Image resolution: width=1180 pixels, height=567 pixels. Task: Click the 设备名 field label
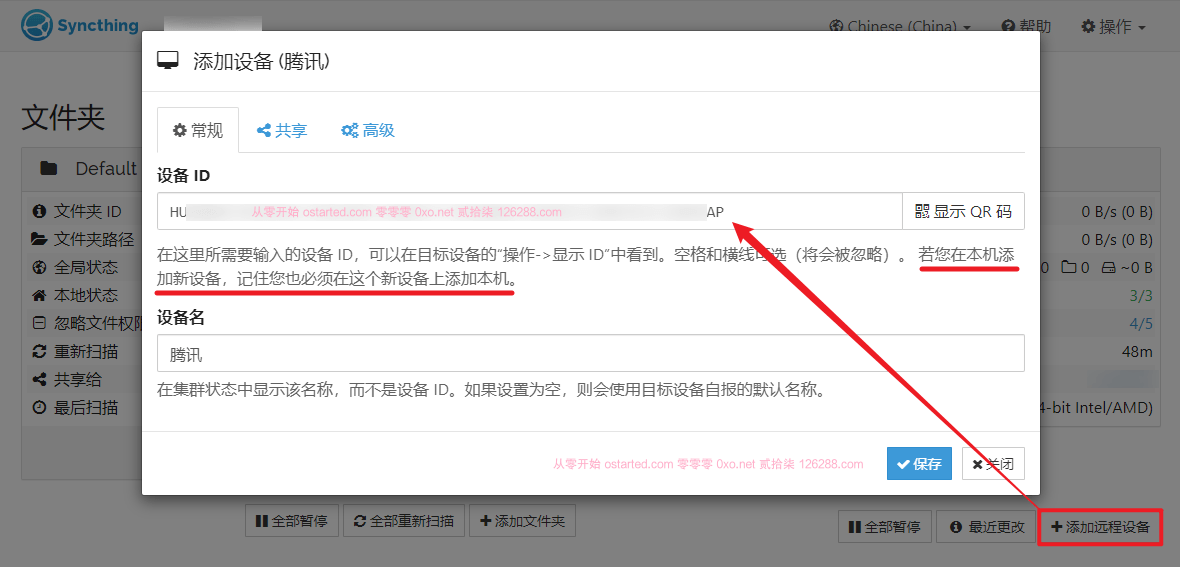181,318
